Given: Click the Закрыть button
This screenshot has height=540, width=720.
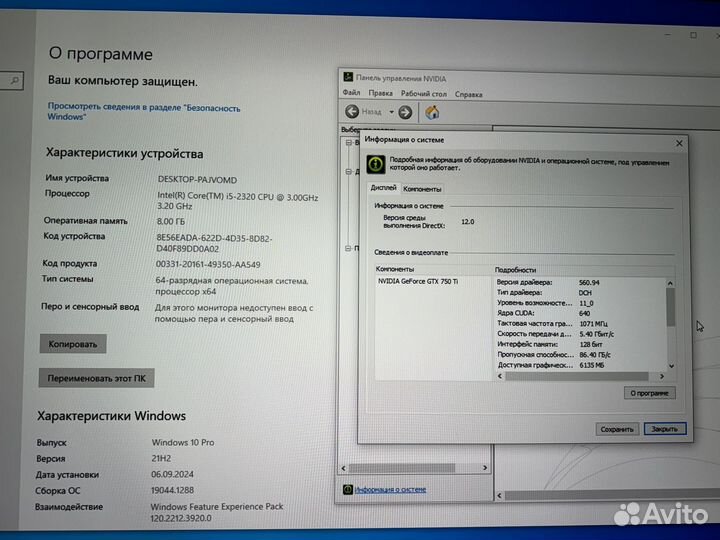Looking at the screenshot, I should coord(664,429).
